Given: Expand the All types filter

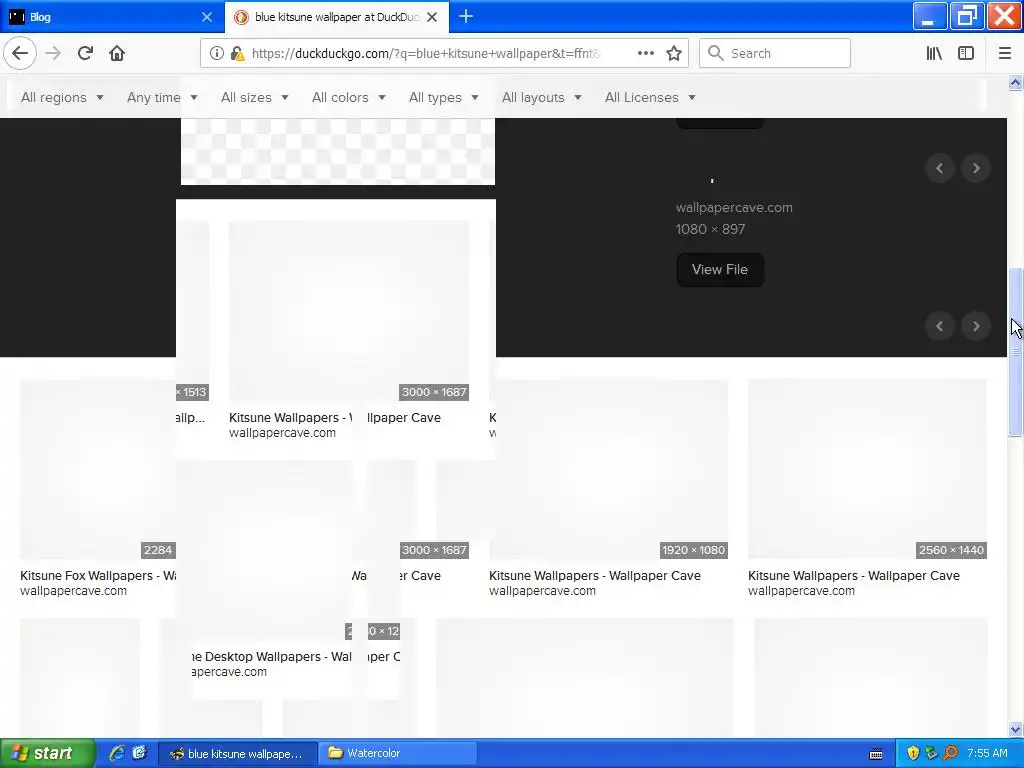Looking at the screenshot, I should coord(443,97).
